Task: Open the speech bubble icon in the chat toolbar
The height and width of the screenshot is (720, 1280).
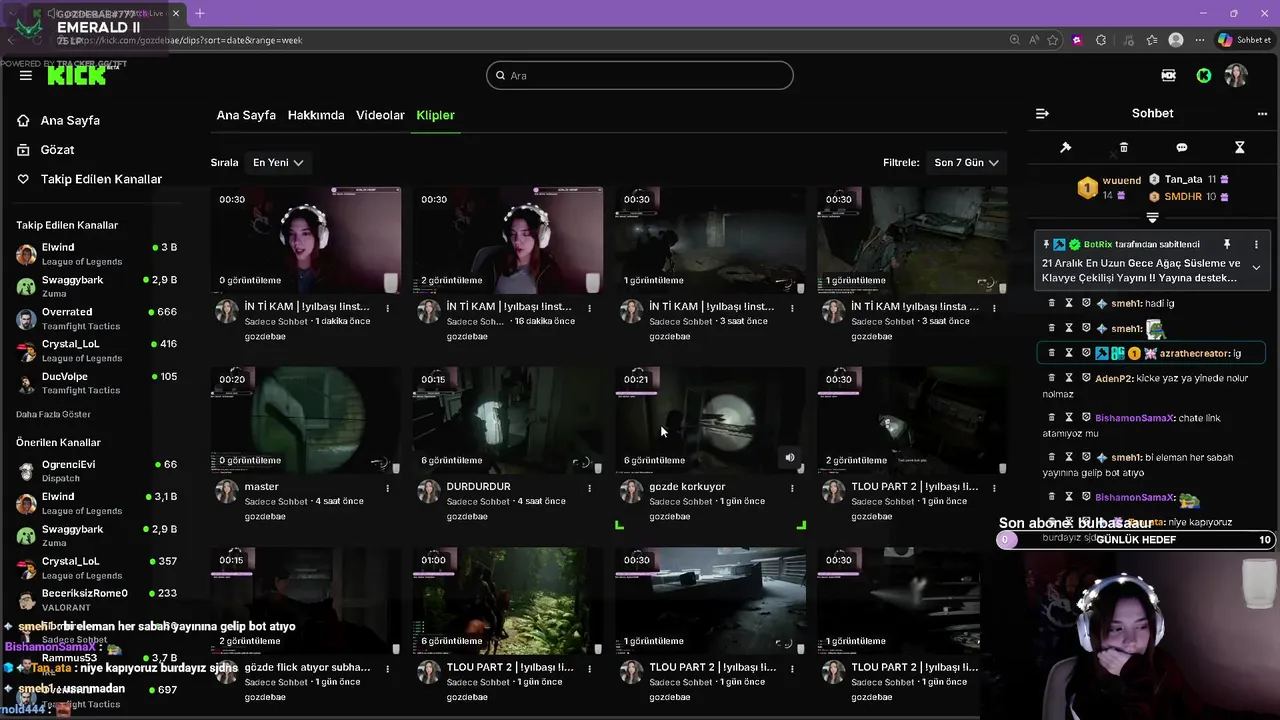Action: tap(1182, 147)
